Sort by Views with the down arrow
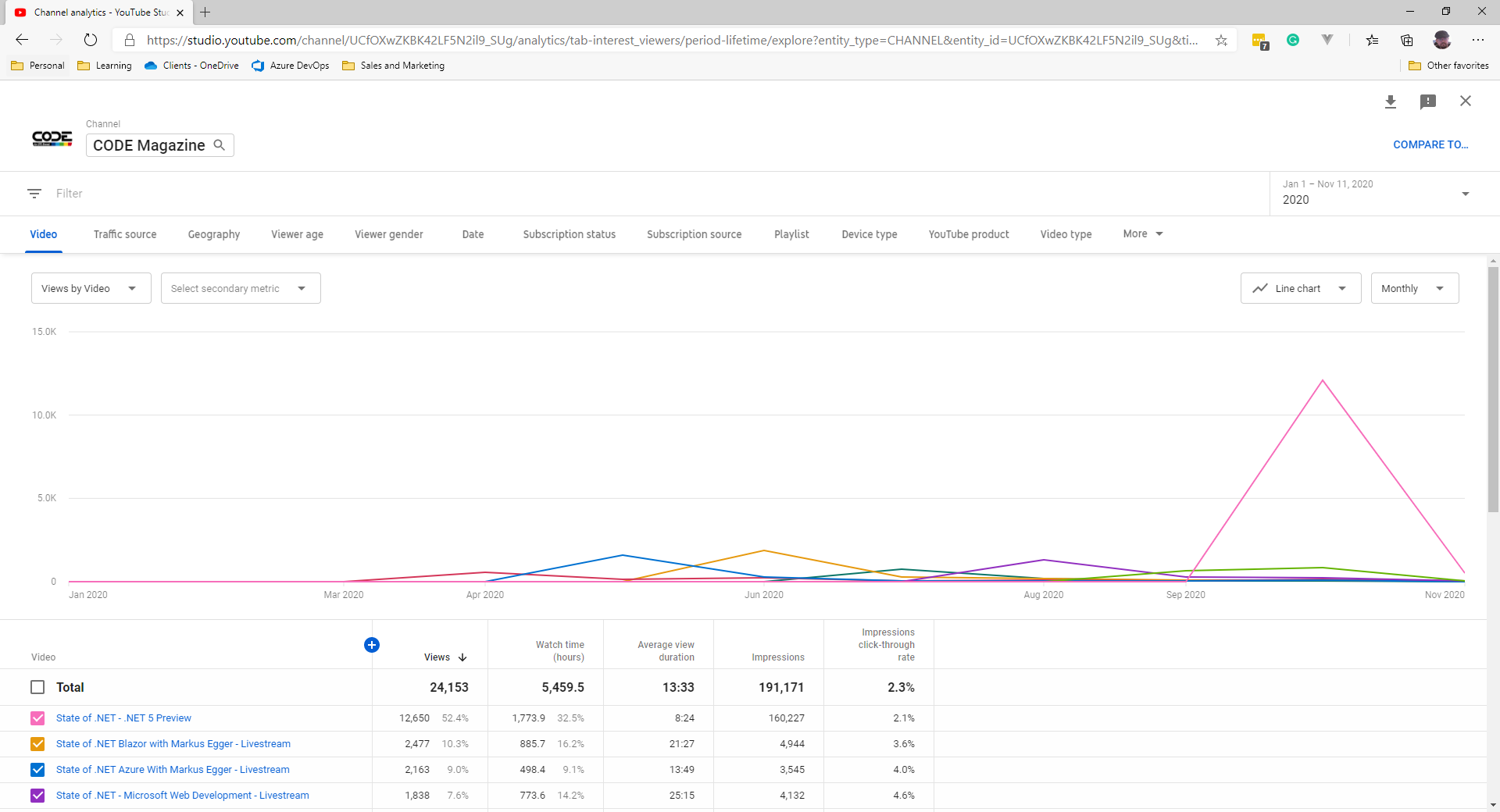This screenshot has width=1500, height=812. [462, 657]
